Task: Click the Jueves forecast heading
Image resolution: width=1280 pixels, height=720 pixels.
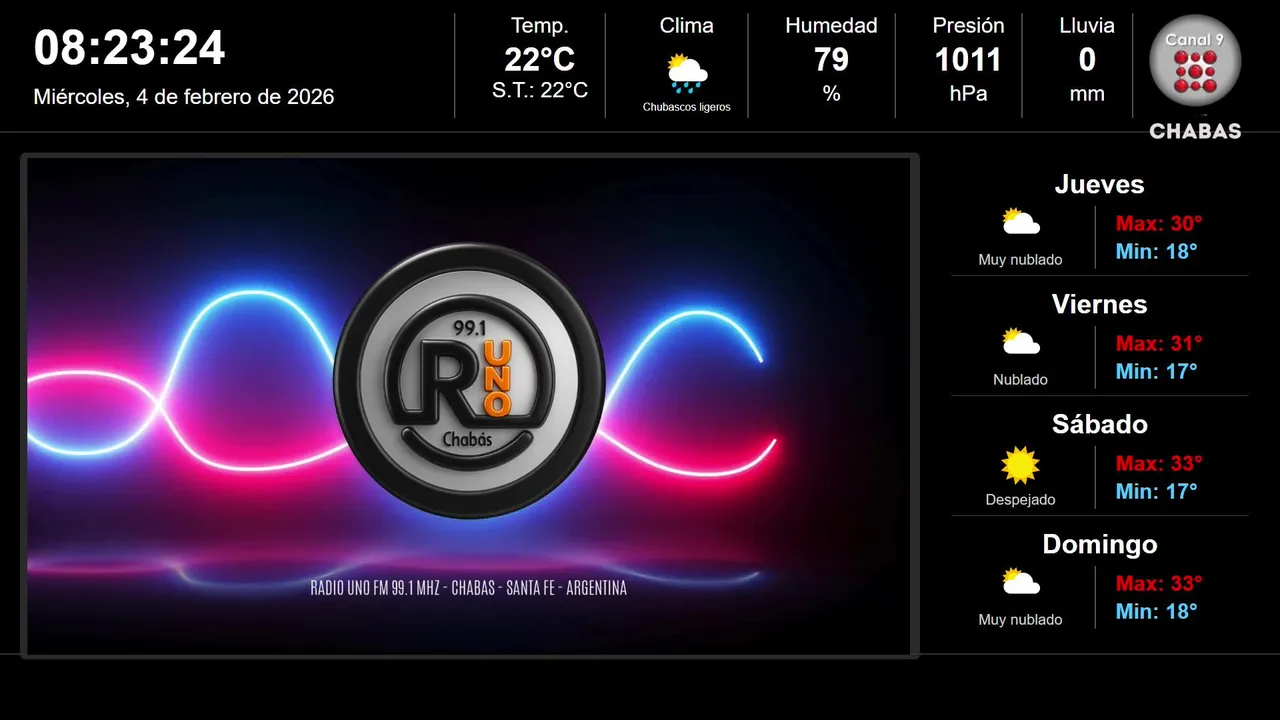Action: 1100,185
